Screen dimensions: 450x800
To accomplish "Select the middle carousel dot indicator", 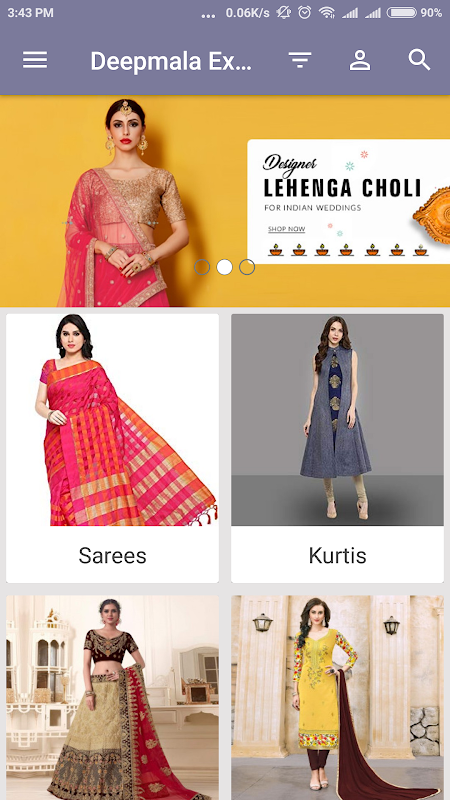I will (x=224, y=267).
